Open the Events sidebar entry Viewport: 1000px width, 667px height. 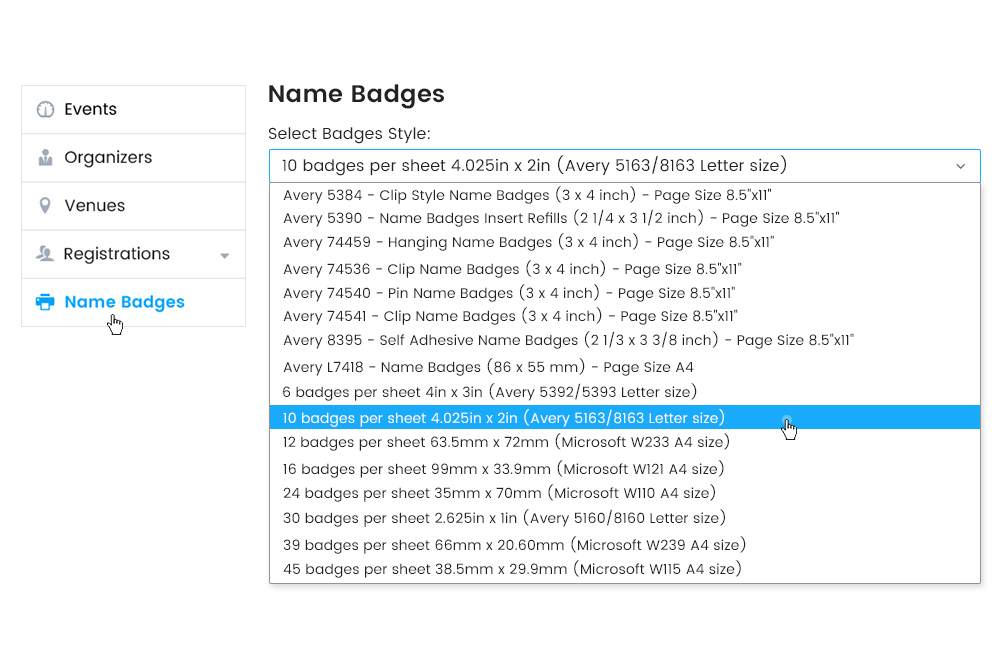tap(90, 109)
